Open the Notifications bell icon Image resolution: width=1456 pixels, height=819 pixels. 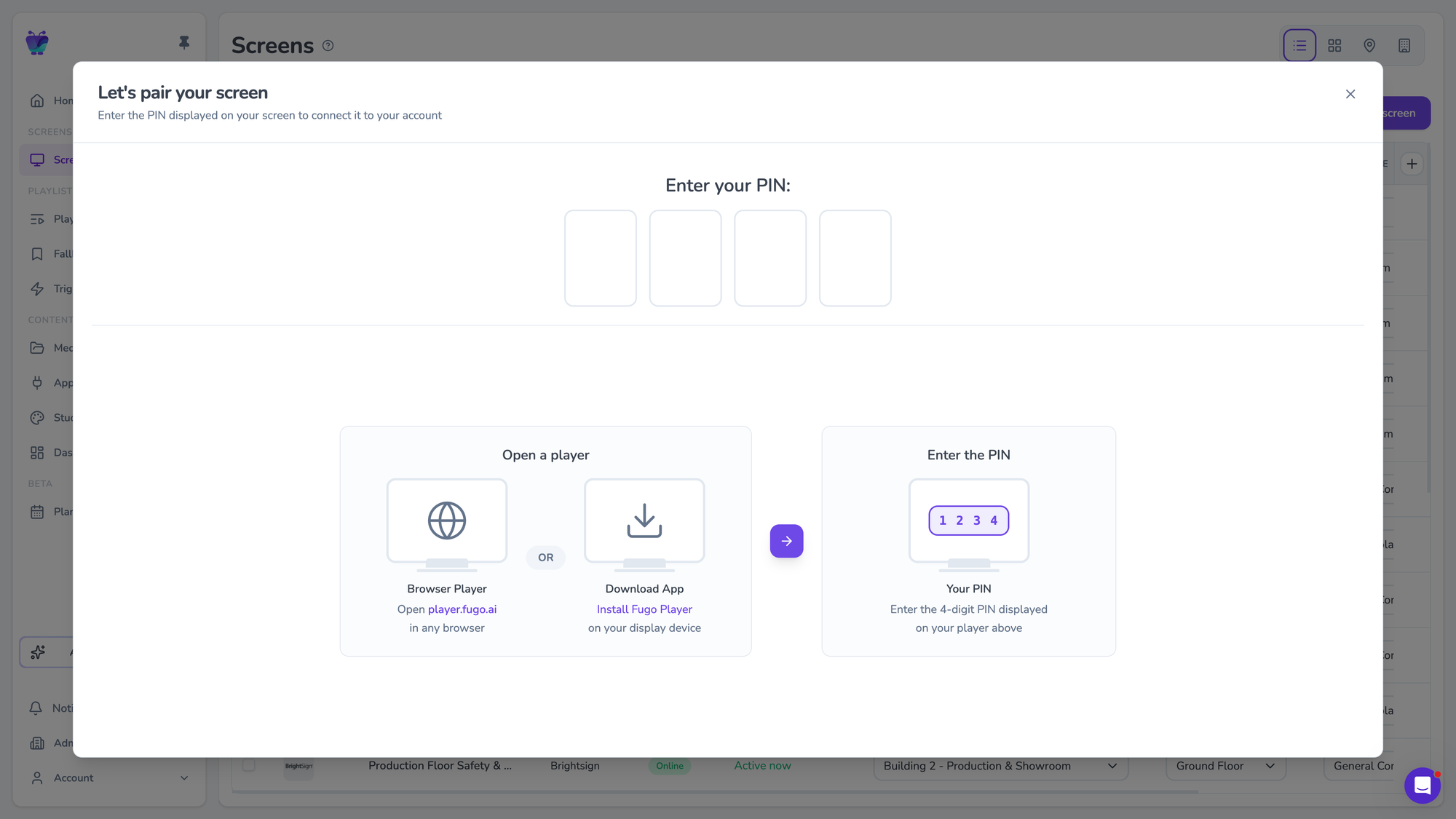(36, 708)
